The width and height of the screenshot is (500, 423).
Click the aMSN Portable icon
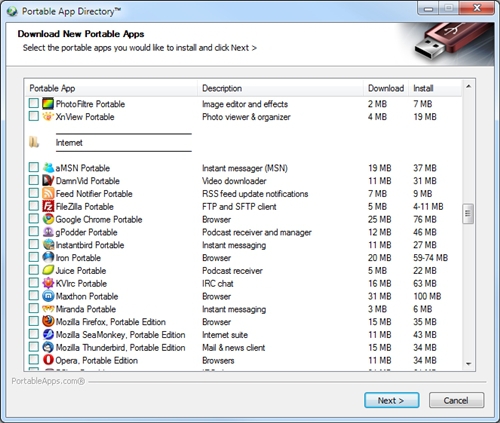[48, 168]
